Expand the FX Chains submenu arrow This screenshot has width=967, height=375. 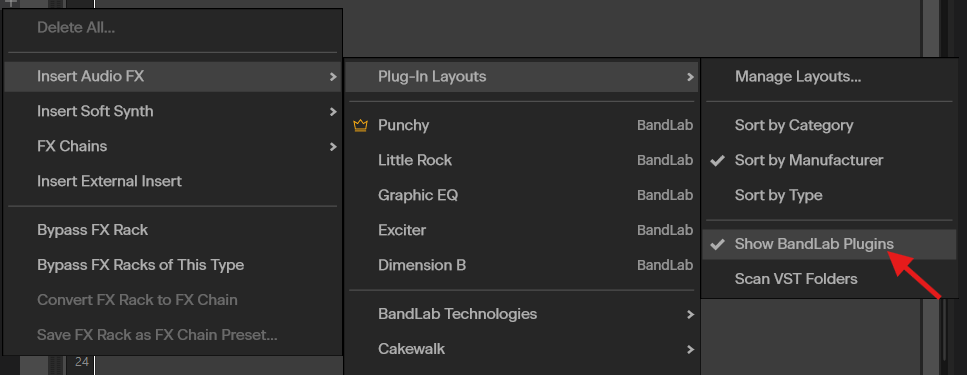333,147
